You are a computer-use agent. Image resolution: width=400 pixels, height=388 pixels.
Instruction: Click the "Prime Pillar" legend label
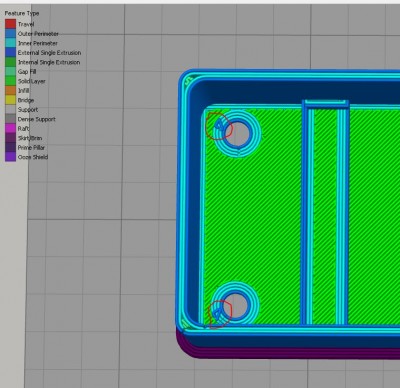click(31, 148)
